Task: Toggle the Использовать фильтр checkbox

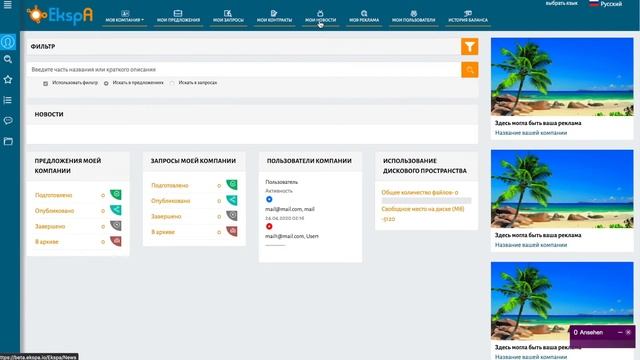Action: [x=45, y=83]
